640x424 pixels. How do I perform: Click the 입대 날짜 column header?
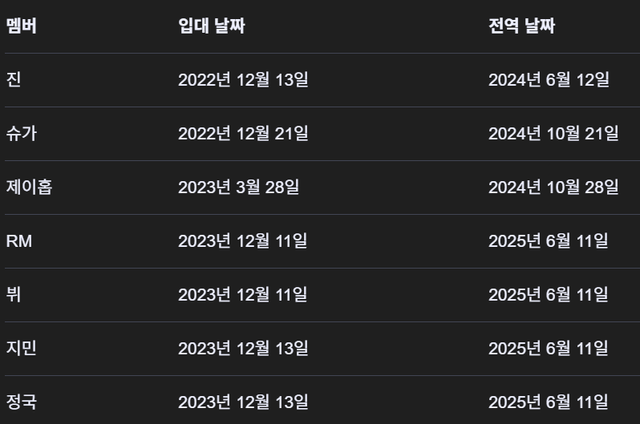coord(211,26)
